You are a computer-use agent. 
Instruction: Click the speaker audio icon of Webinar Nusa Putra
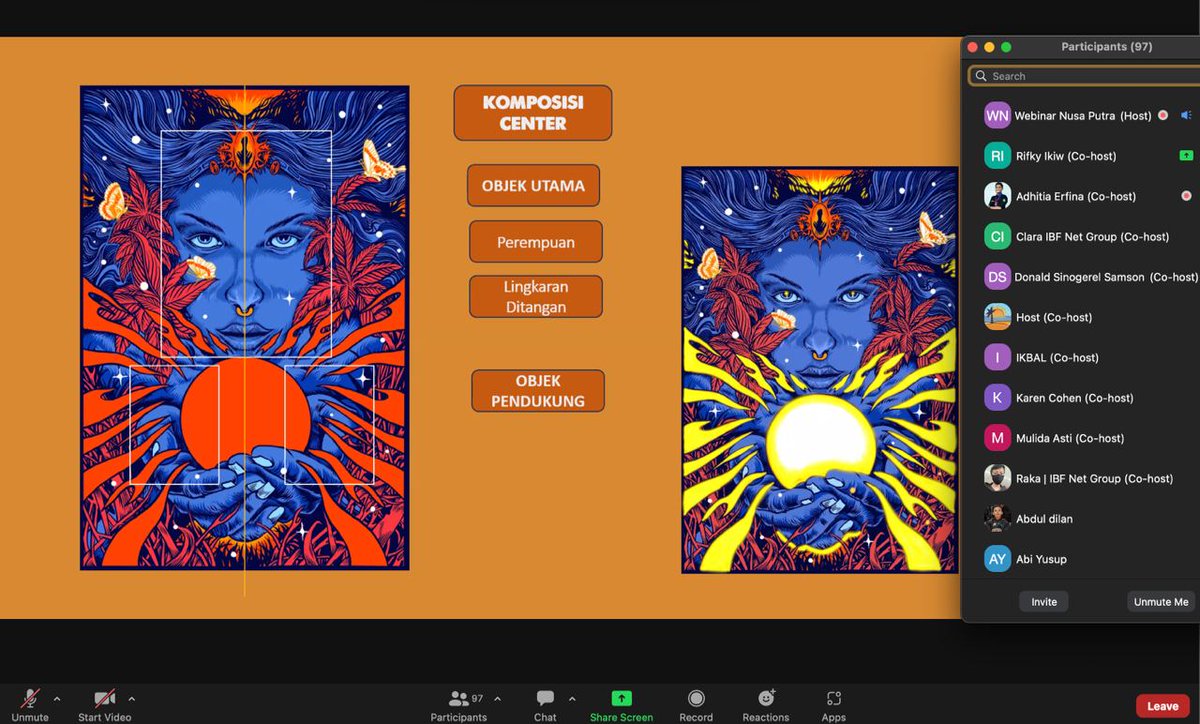pyautogui.click(x=1186, y=116)
